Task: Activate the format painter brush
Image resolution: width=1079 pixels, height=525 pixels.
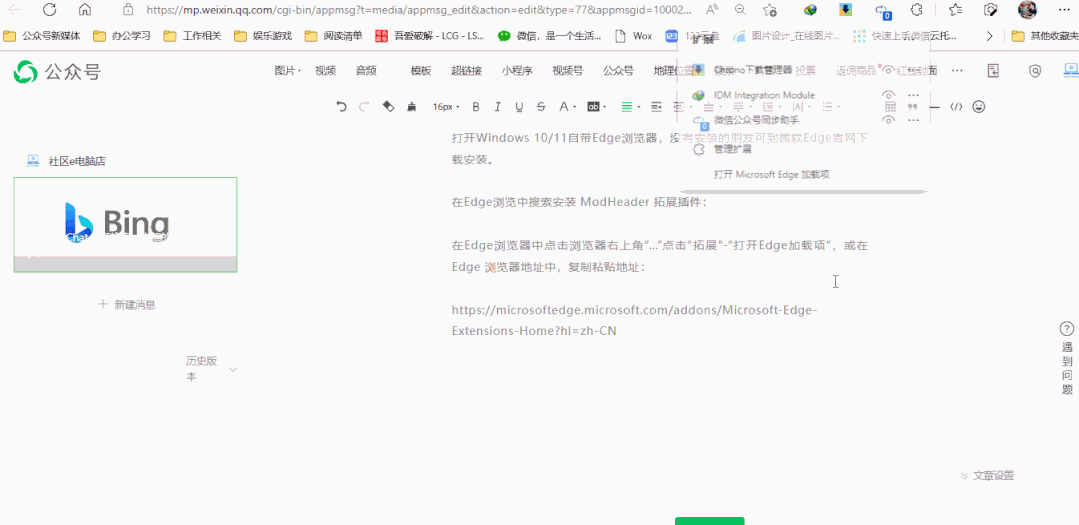Action: pyautogui.click(x=412, y=107)
